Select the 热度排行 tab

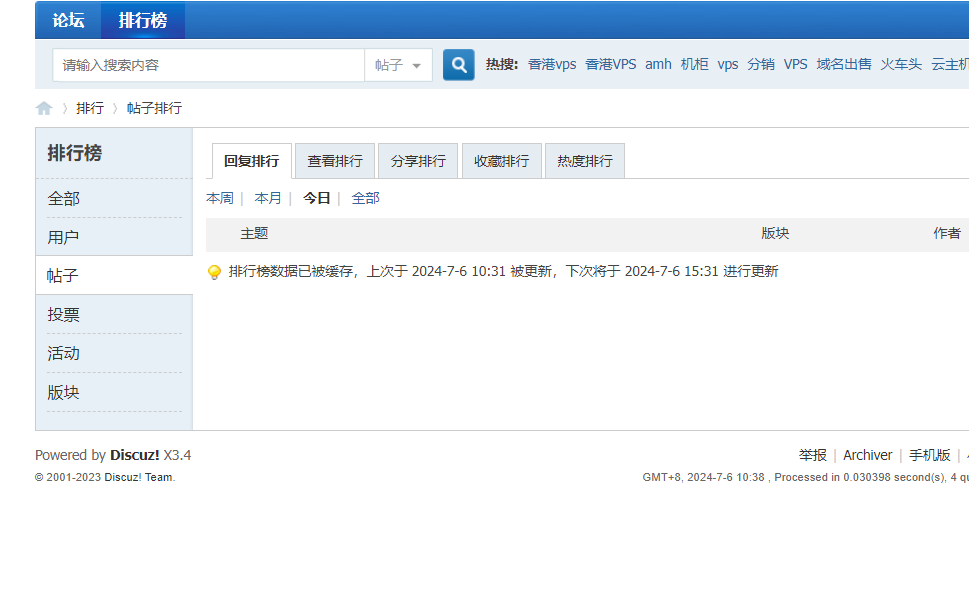coord(585,161)
